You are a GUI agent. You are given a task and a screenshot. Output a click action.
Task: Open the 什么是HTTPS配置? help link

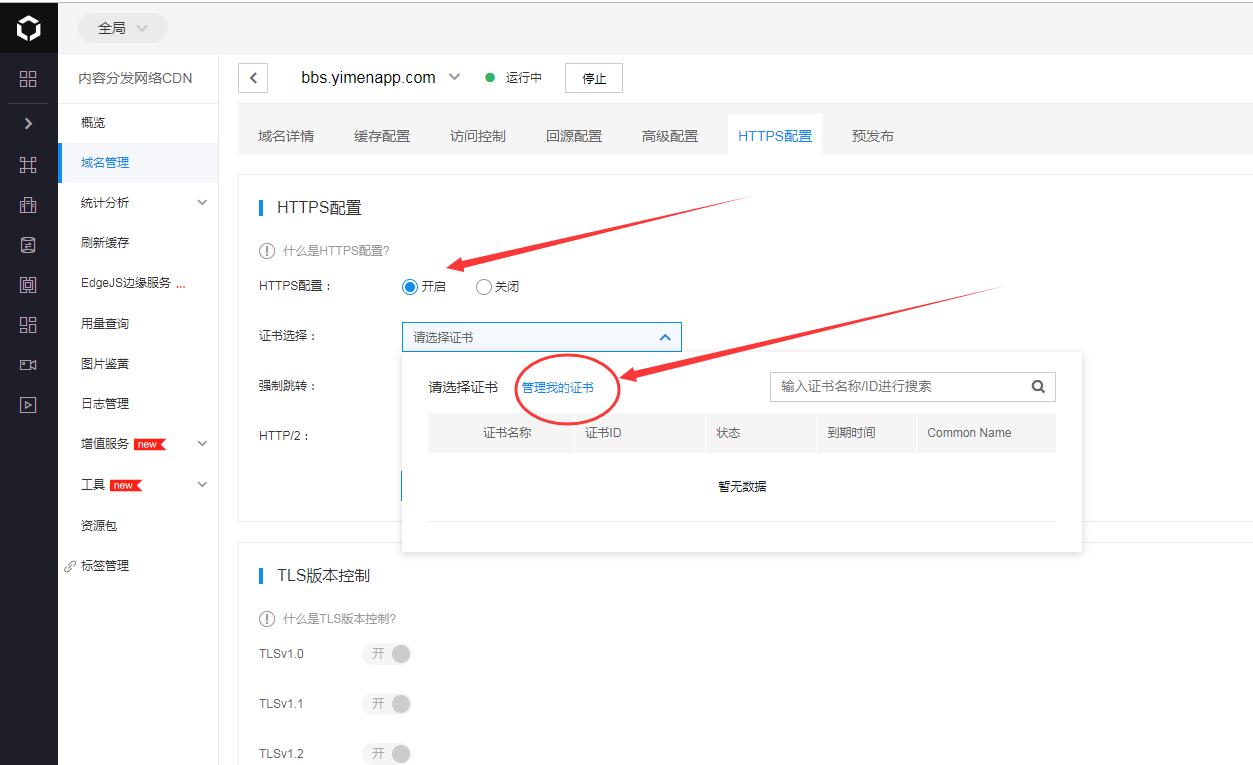[336, 251]
